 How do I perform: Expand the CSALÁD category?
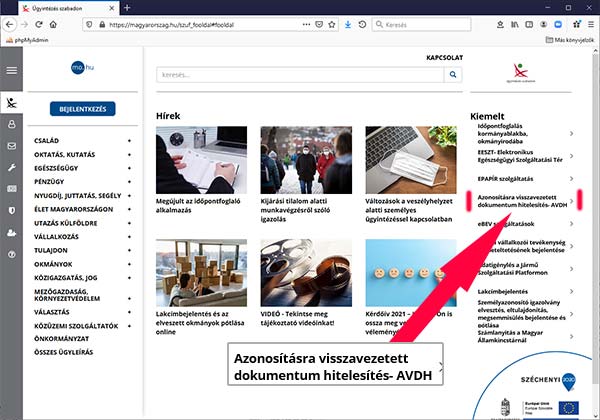pos(129,141)
